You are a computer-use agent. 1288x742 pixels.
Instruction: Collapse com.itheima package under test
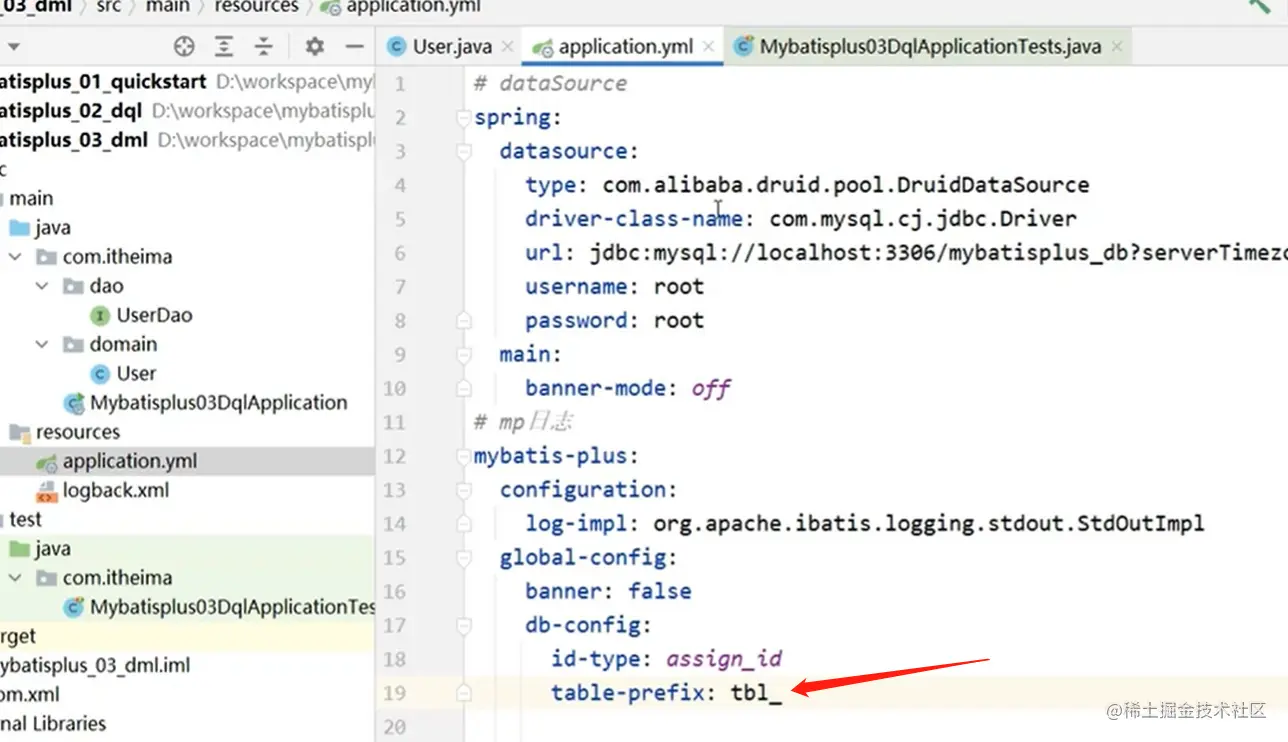[x=15, y=578]
